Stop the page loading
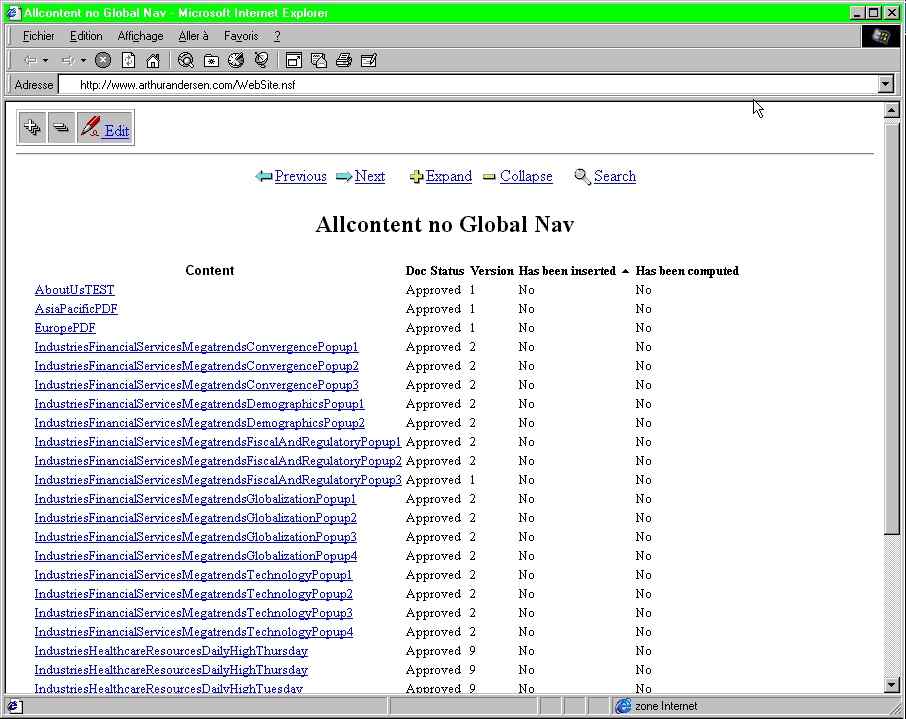906x719 pixels. (x=103, y=60)
